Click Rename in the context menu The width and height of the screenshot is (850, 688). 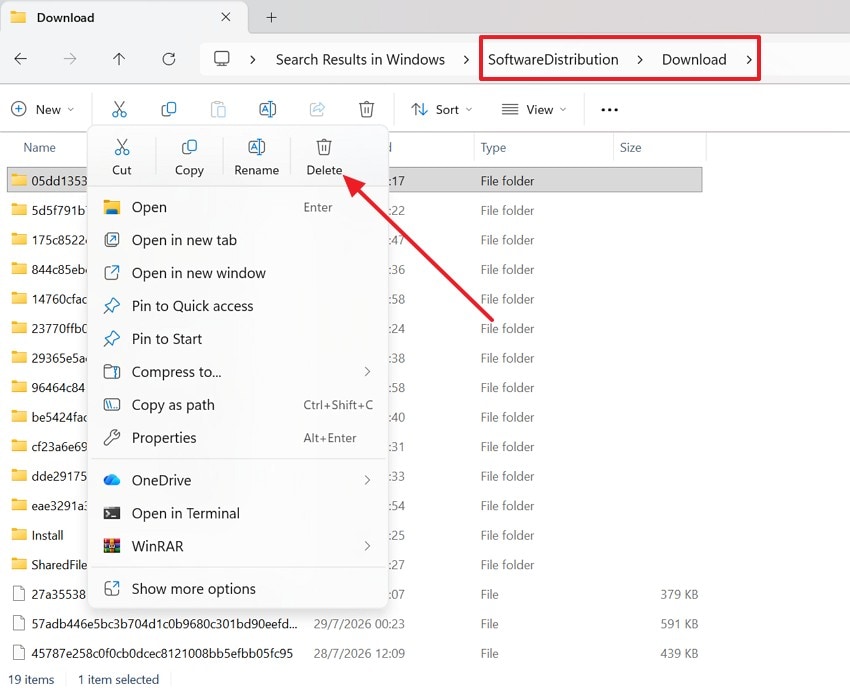[256, 157]
